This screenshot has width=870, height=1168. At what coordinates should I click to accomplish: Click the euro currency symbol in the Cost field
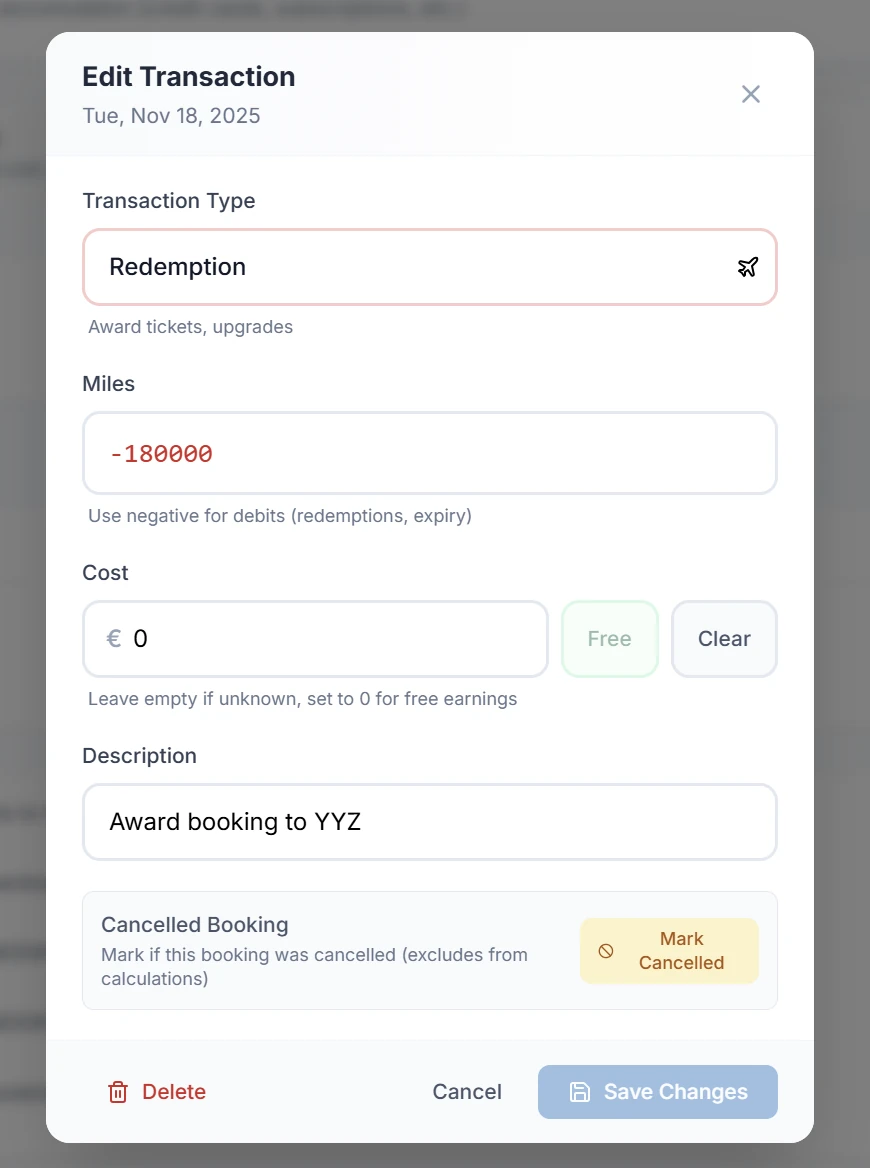[x=113, y=639]
